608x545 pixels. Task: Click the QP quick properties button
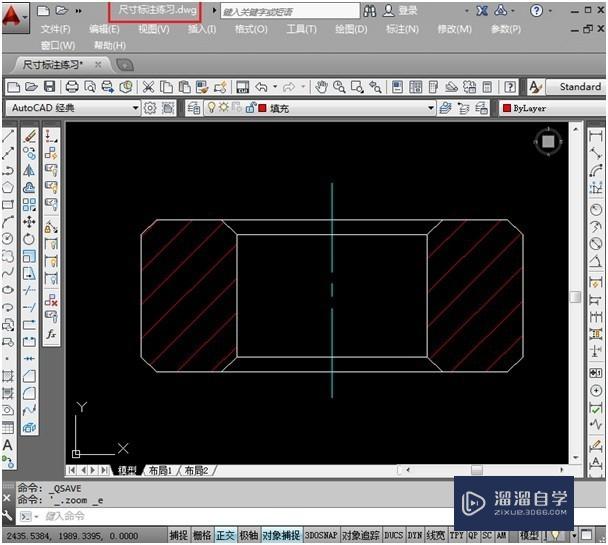coord(472,535)
